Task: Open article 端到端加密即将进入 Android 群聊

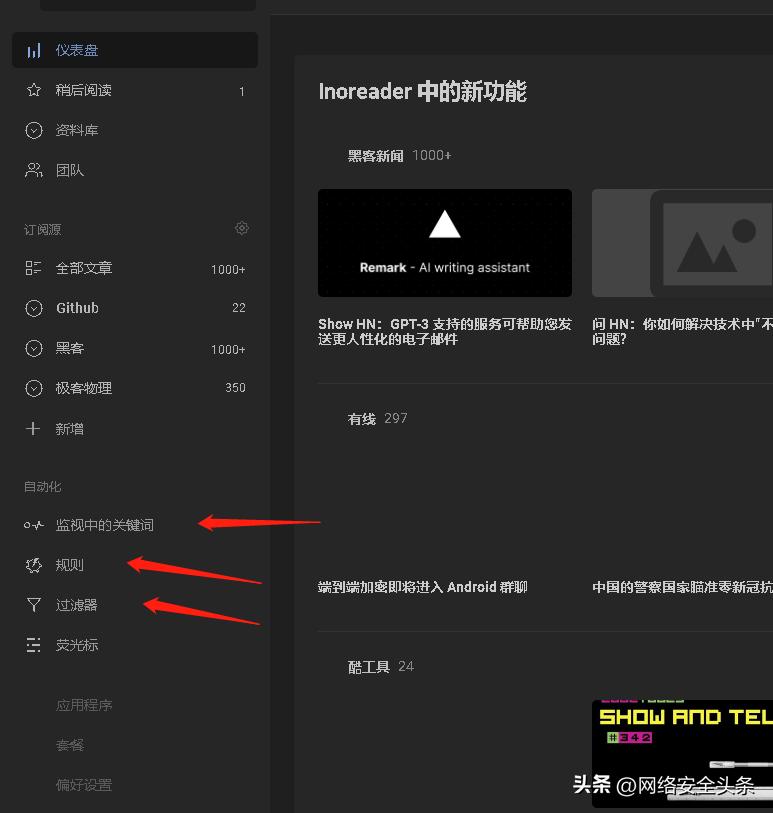Action: 423,587
